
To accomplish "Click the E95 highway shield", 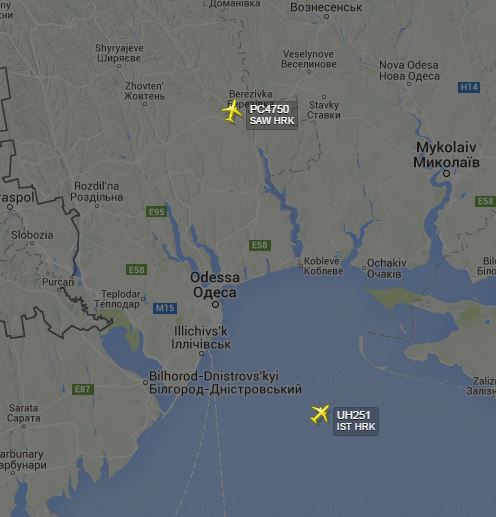I will 156,212.
